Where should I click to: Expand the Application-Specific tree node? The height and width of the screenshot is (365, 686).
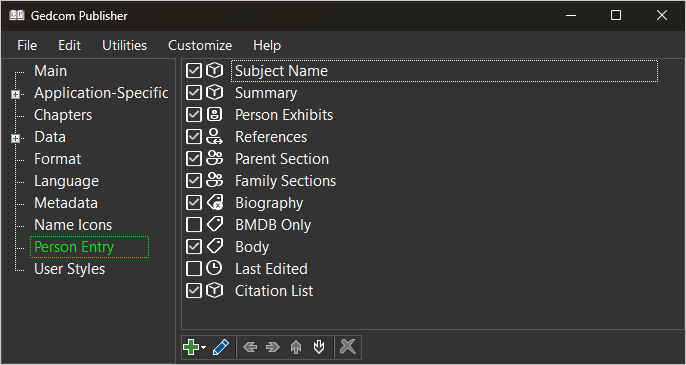coord(16,95)
